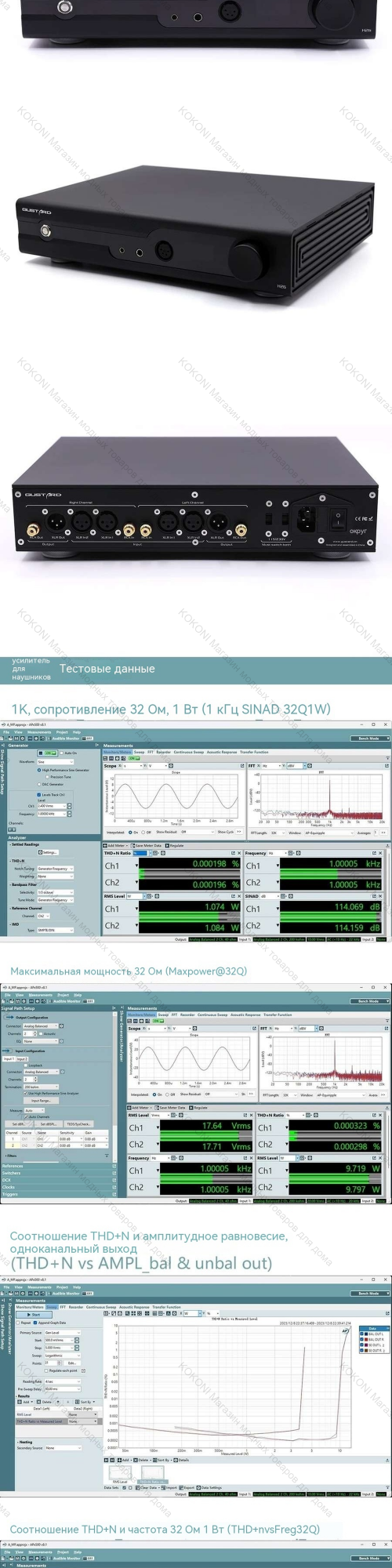
Task: Toggle Append Graph Data checkbox
Action: tap(36, 1323)
